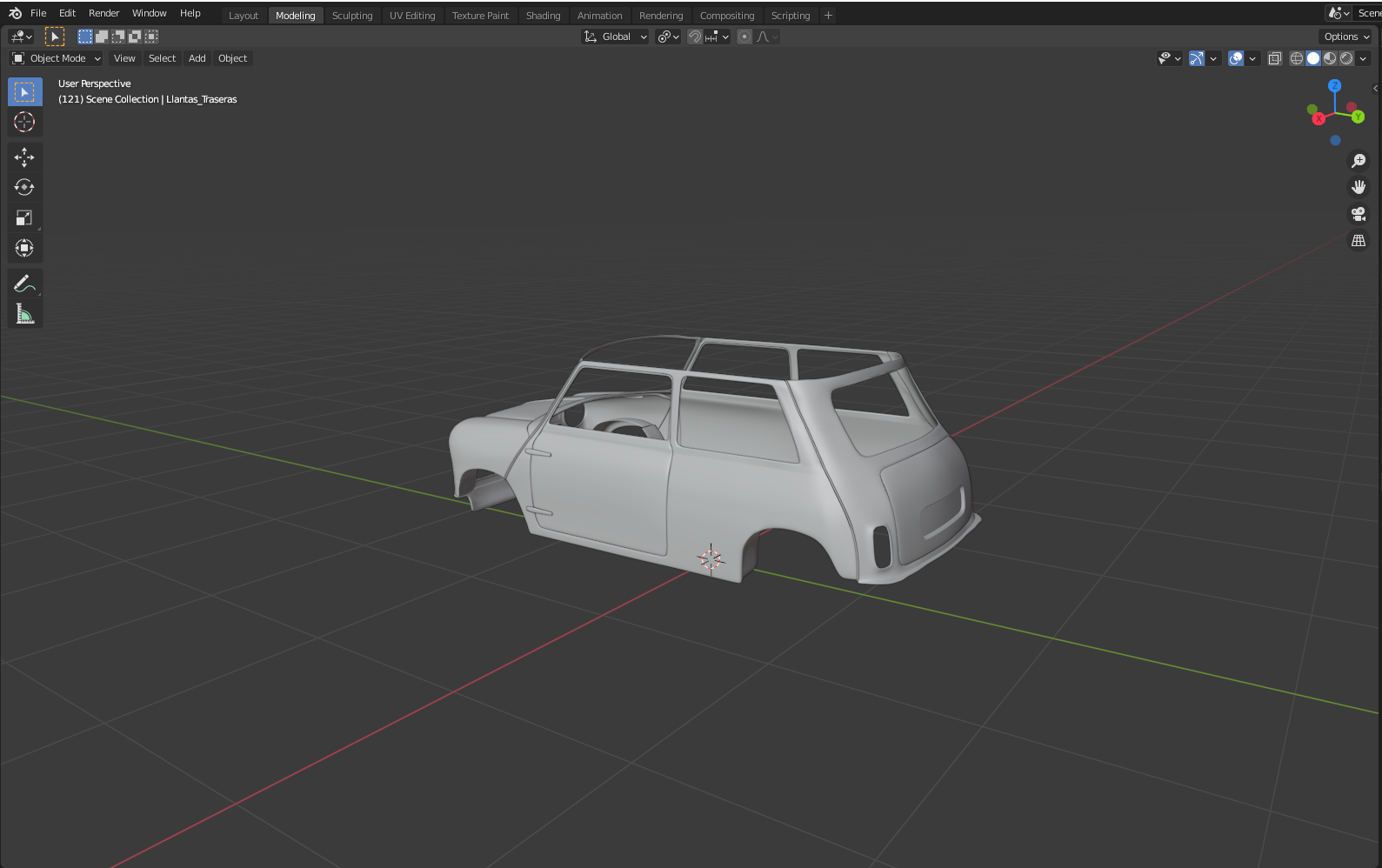
Task: Toggle snapping magnet on
Action: pos(695,37)
